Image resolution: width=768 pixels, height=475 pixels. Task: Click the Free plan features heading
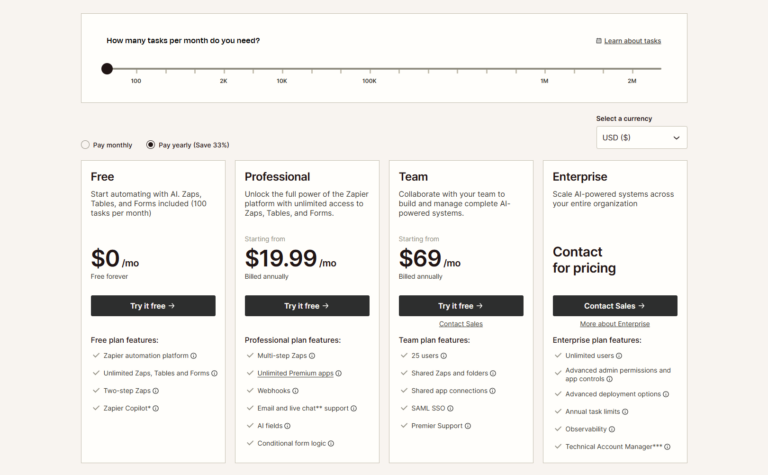(x=124, y=340)
